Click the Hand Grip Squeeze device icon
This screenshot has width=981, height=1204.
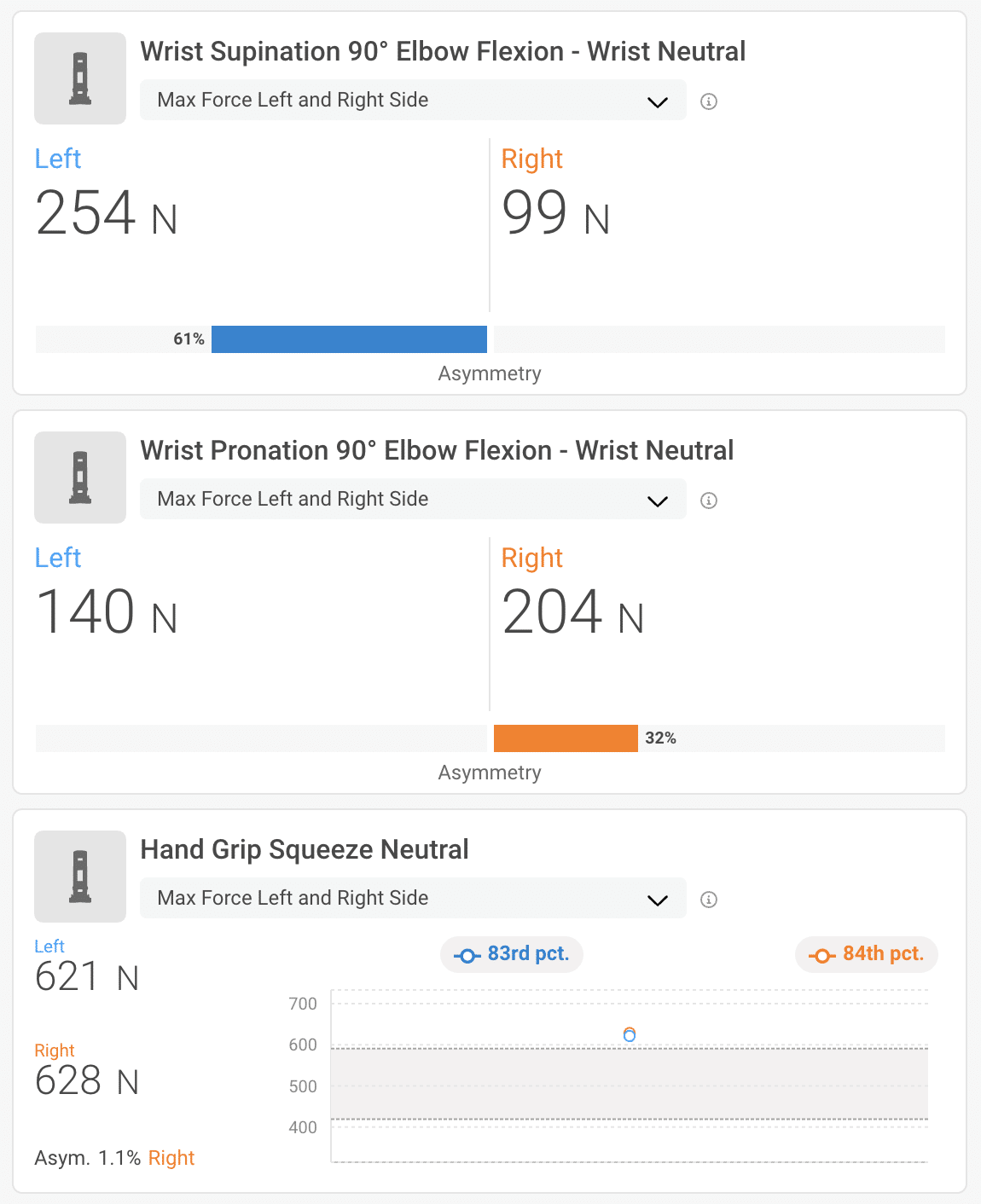pyautogui.click(x=80, y=877)
